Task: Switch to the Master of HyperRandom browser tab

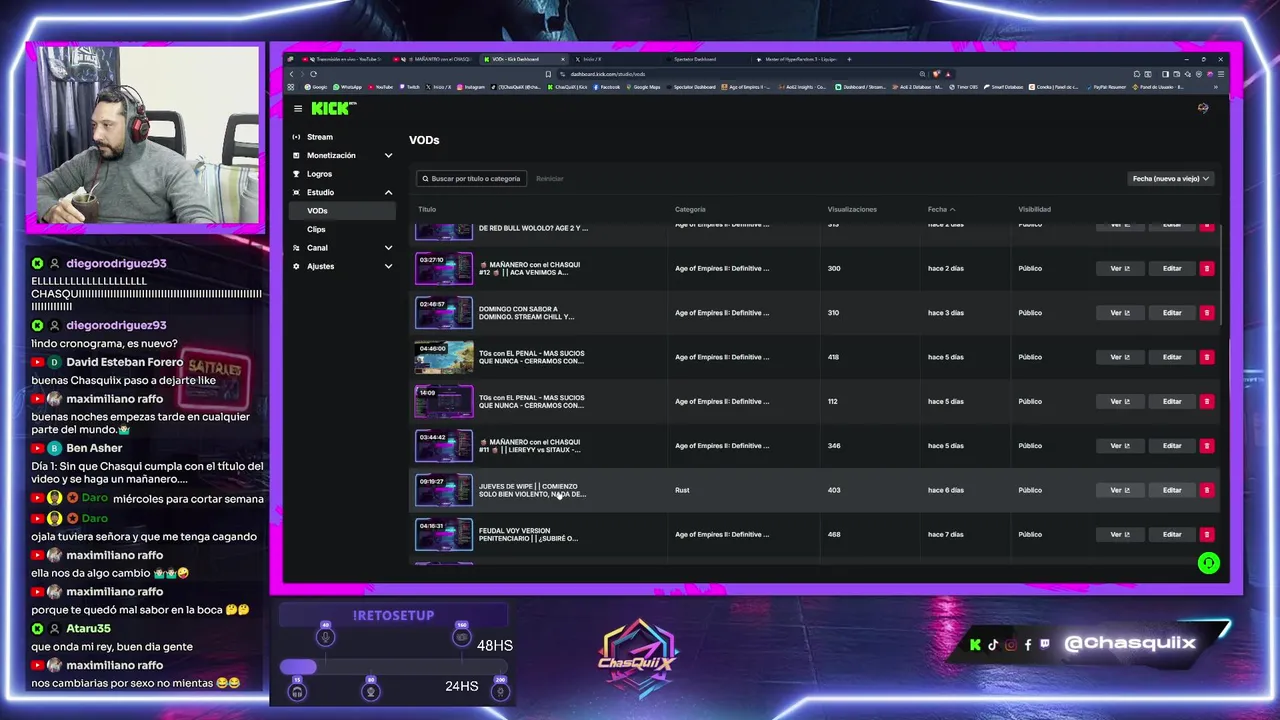Action: pos(800,59)
